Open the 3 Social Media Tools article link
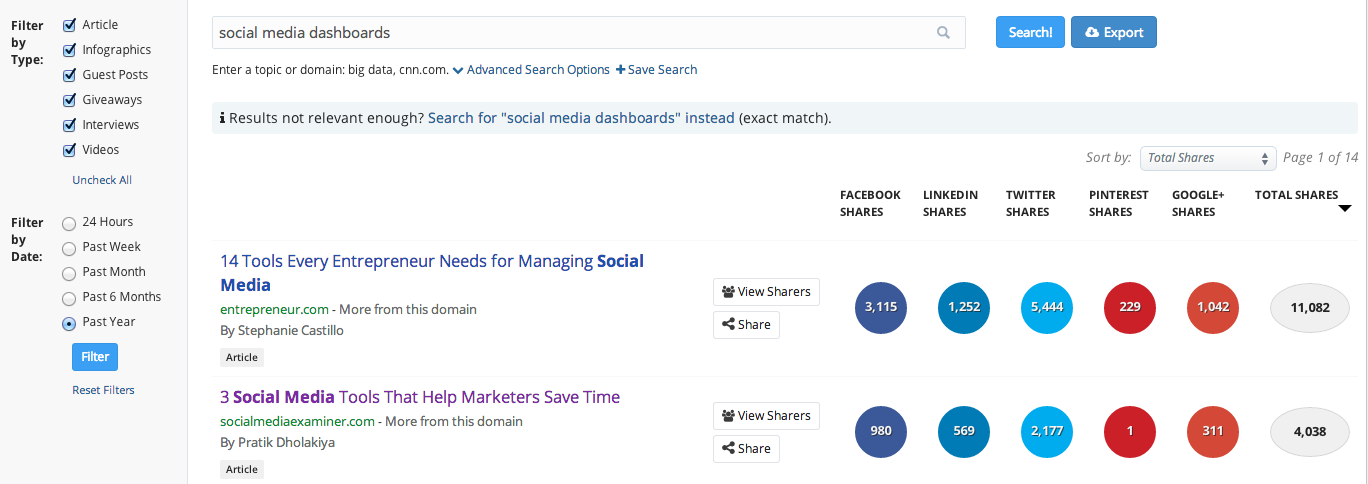1368x484 pixels. (420, 397)
